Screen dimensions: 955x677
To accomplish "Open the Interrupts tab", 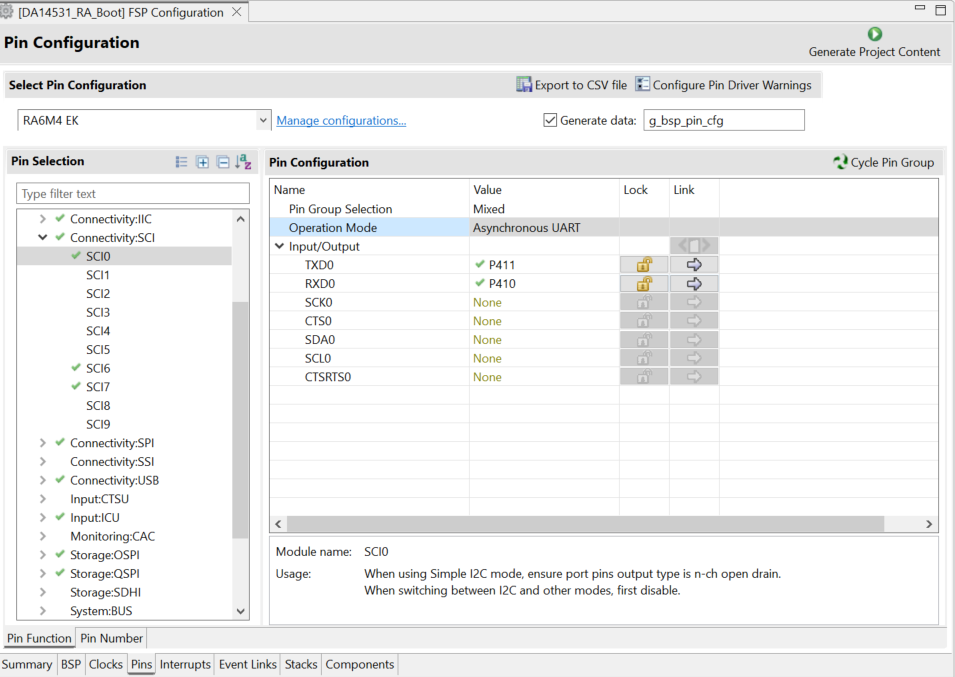I will (x=185, y=664).
